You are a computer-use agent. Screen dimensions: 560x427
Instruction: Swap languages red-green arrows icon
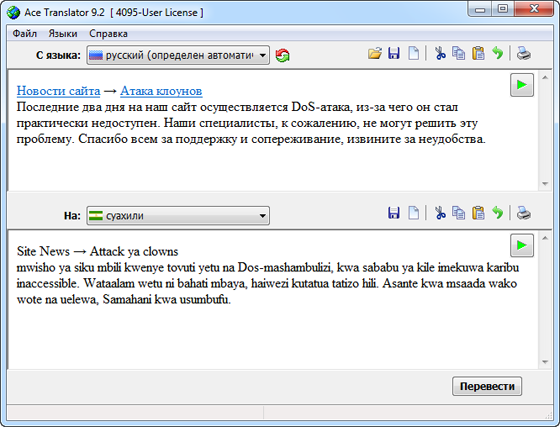(282, 56)
